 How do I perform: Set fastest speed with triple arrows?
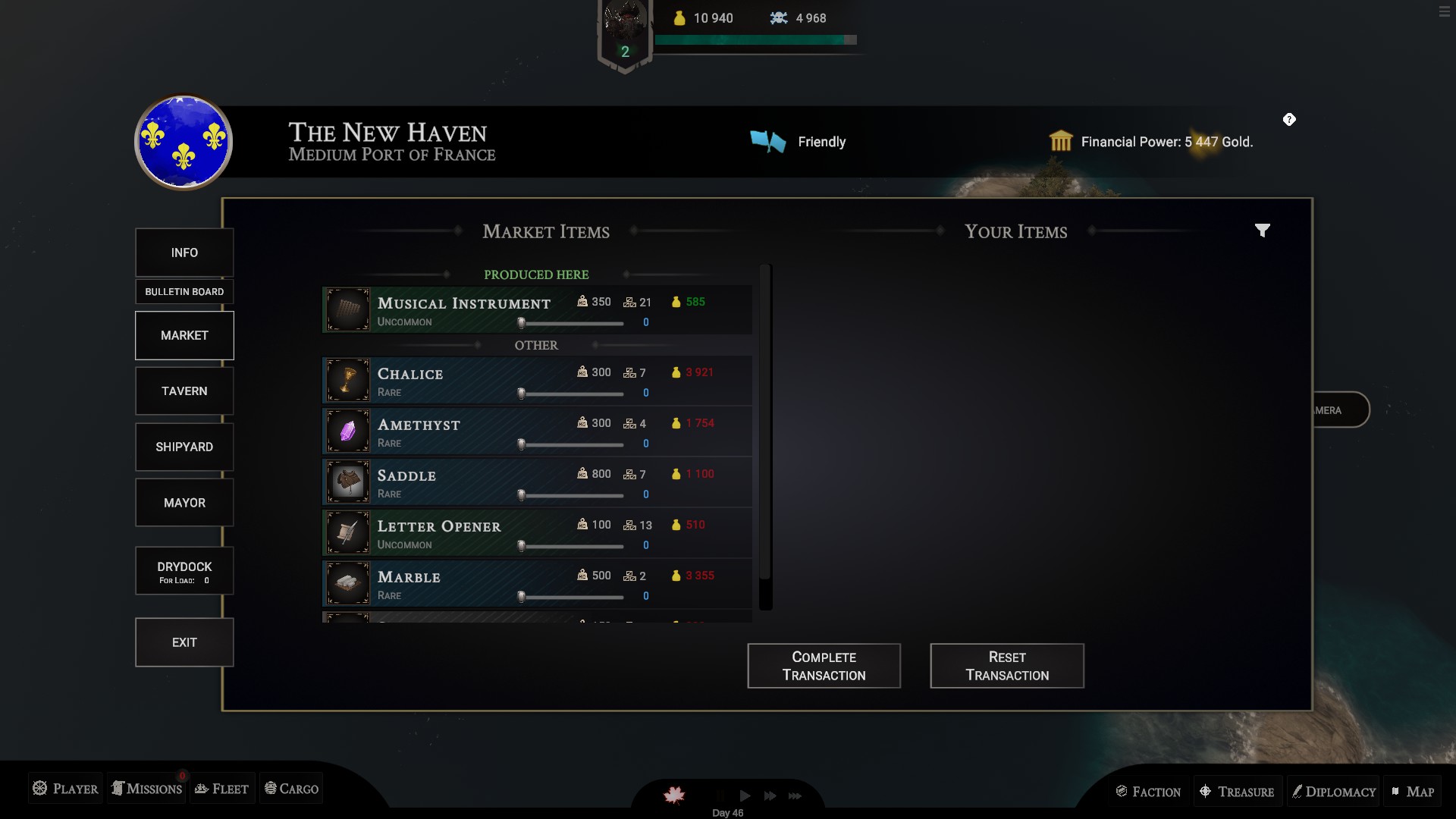(795, 795)
